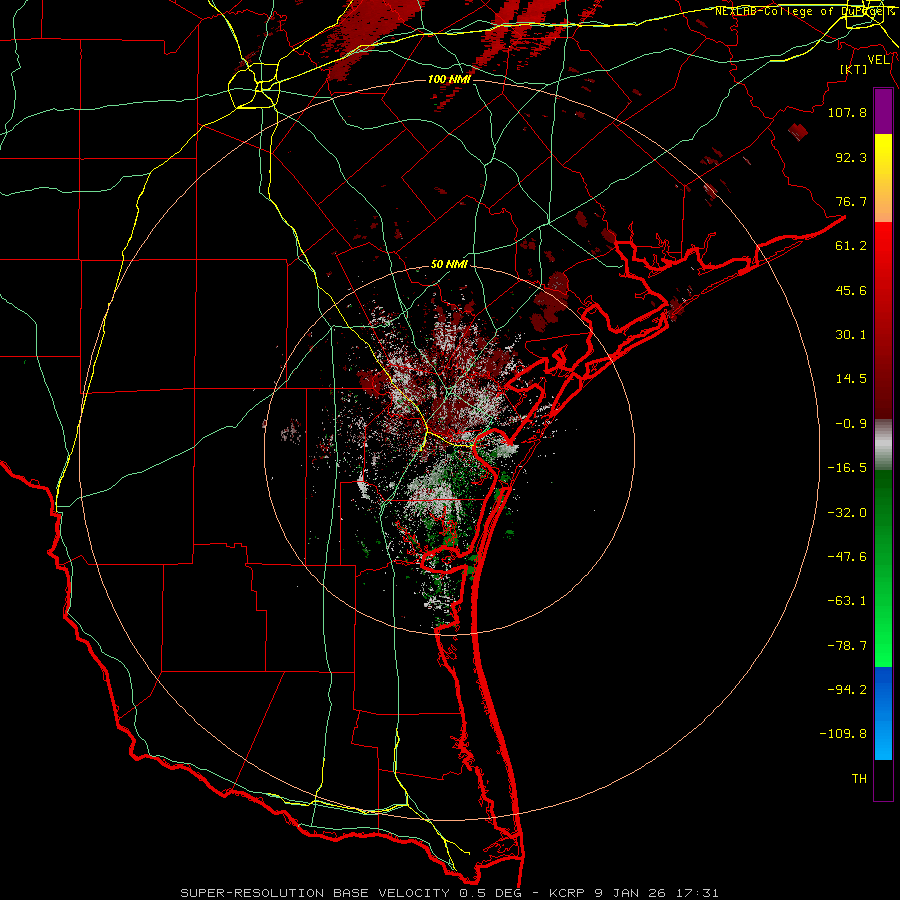900x900 pixels.
Task: Click the "TH" threshold label
Action: pyautogui.click(x=859, y=778)
